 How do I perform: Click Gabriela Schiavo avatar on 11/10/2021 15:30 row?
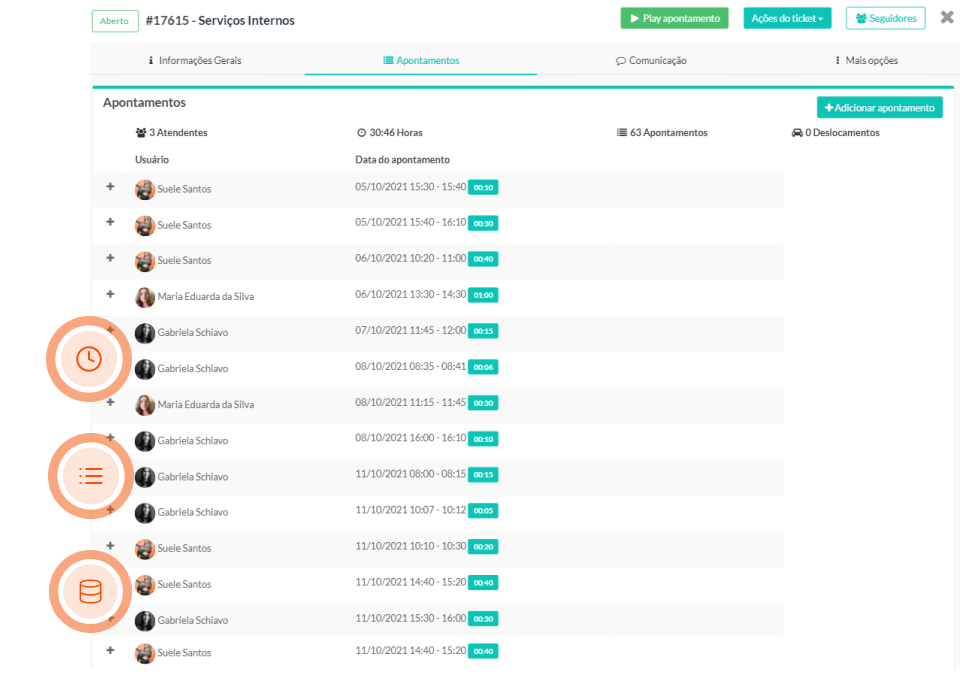point(145,620)
